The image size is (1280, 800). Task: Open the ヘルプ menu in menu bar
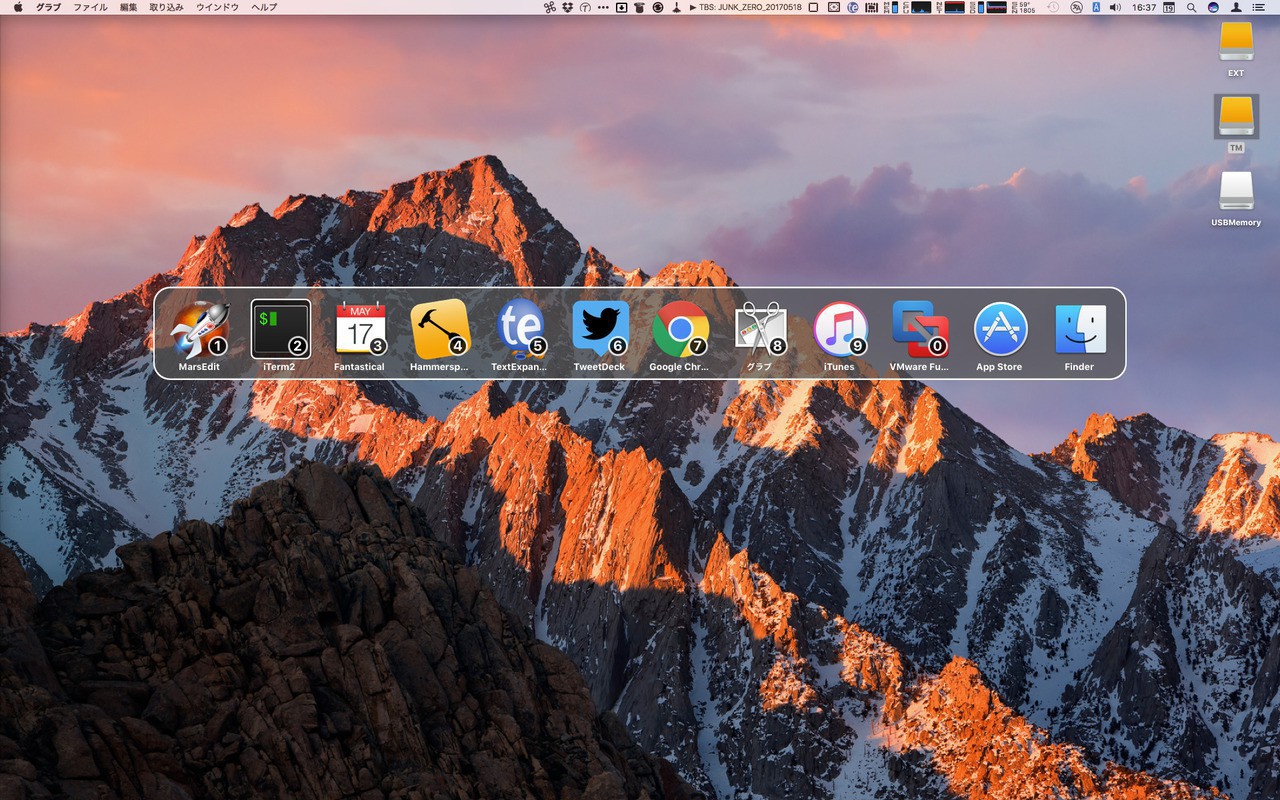point(264,7)
